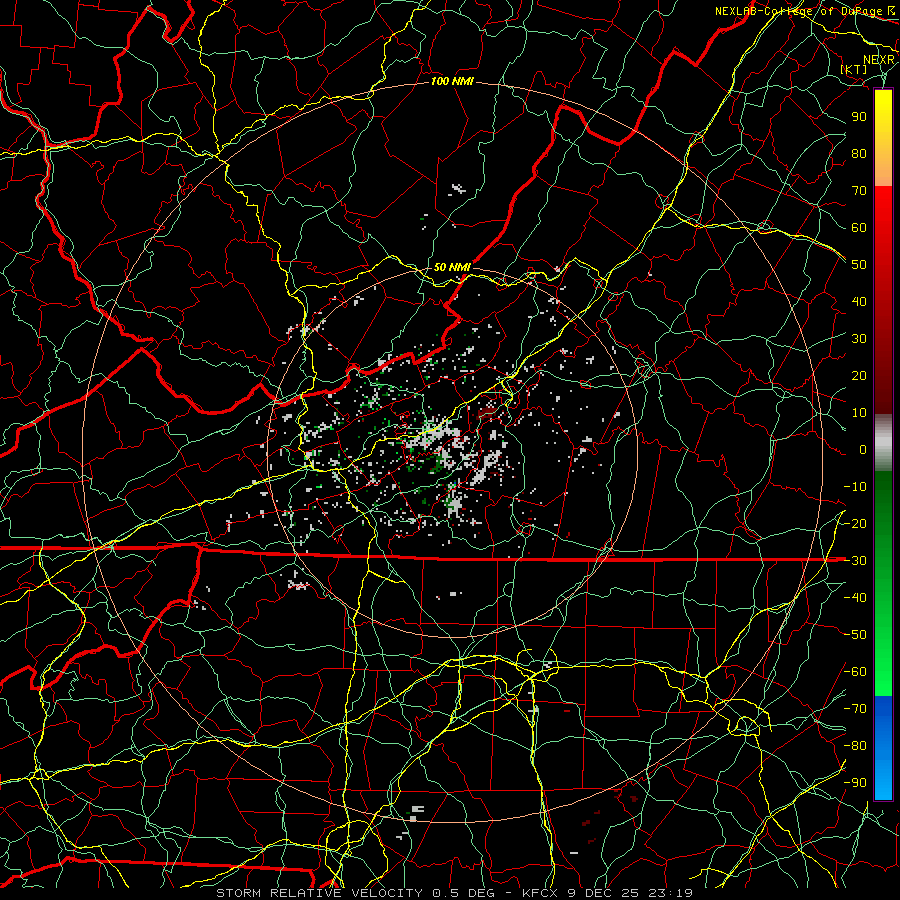Click the 80 value on the velocity scale

coord(859,154)
